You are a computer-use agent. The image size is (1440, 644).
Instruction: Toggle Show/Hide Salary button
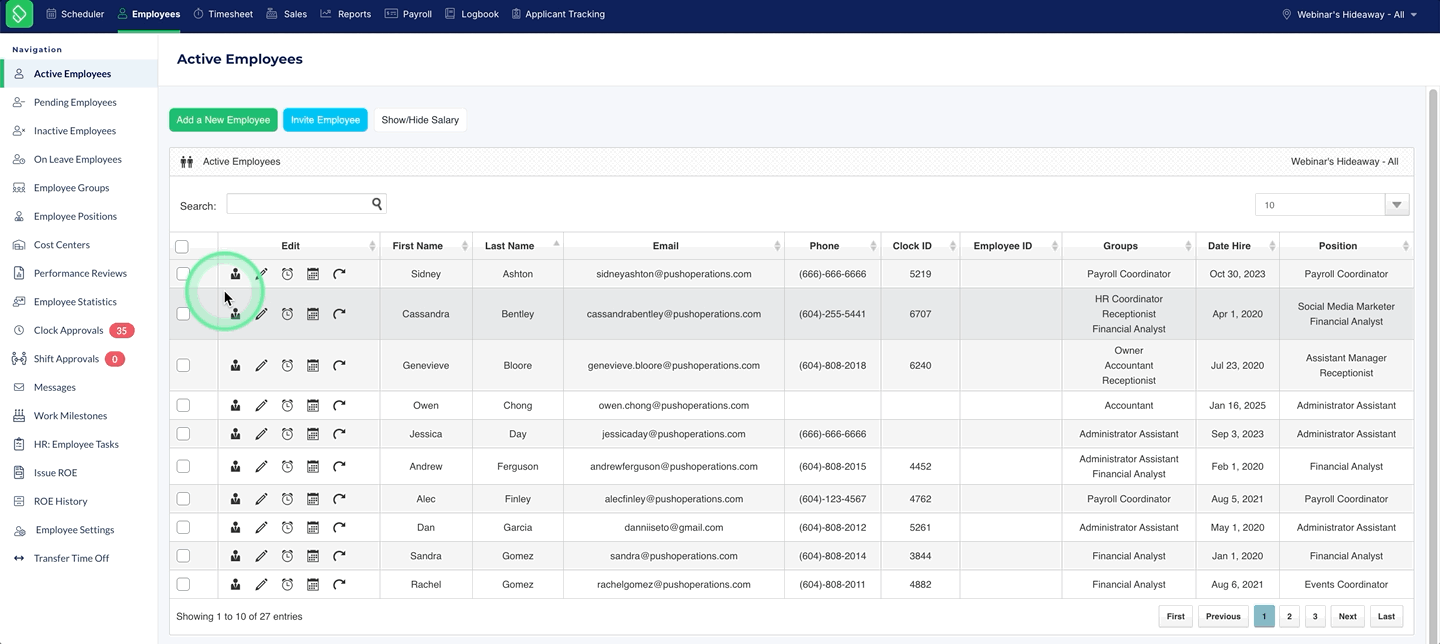point(420,120)
